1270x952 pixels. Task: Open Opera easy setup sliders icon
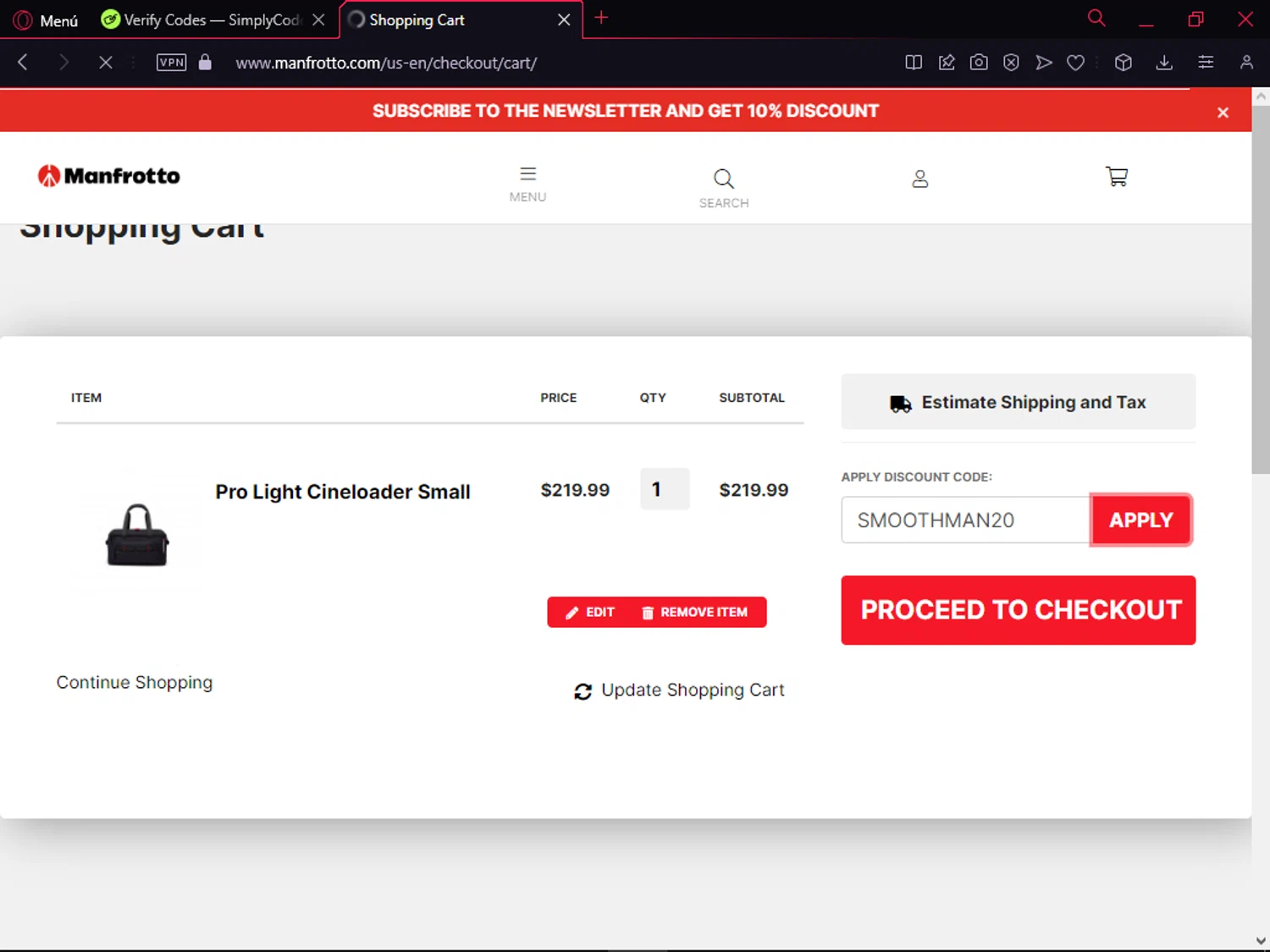(x=1206, y=62)
